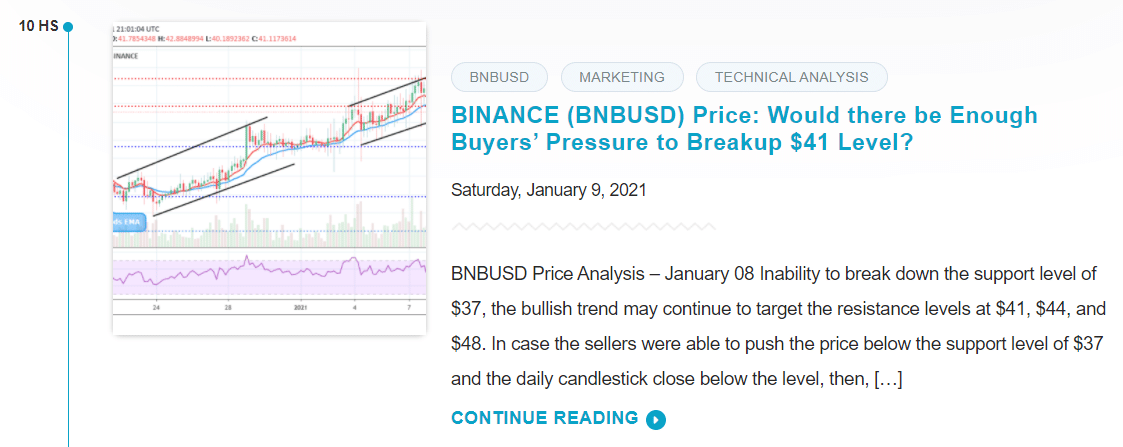
Task: Select the BNBUSD tag pill
Action: point(499,77)
